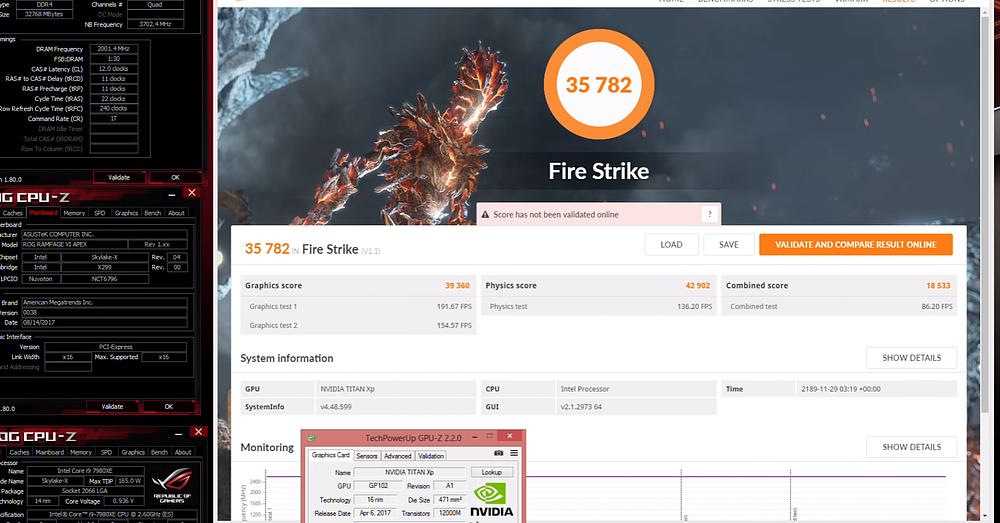
Task: Click the Republic of Gamers logo in CPU-Z
Action: click(172, 485)
